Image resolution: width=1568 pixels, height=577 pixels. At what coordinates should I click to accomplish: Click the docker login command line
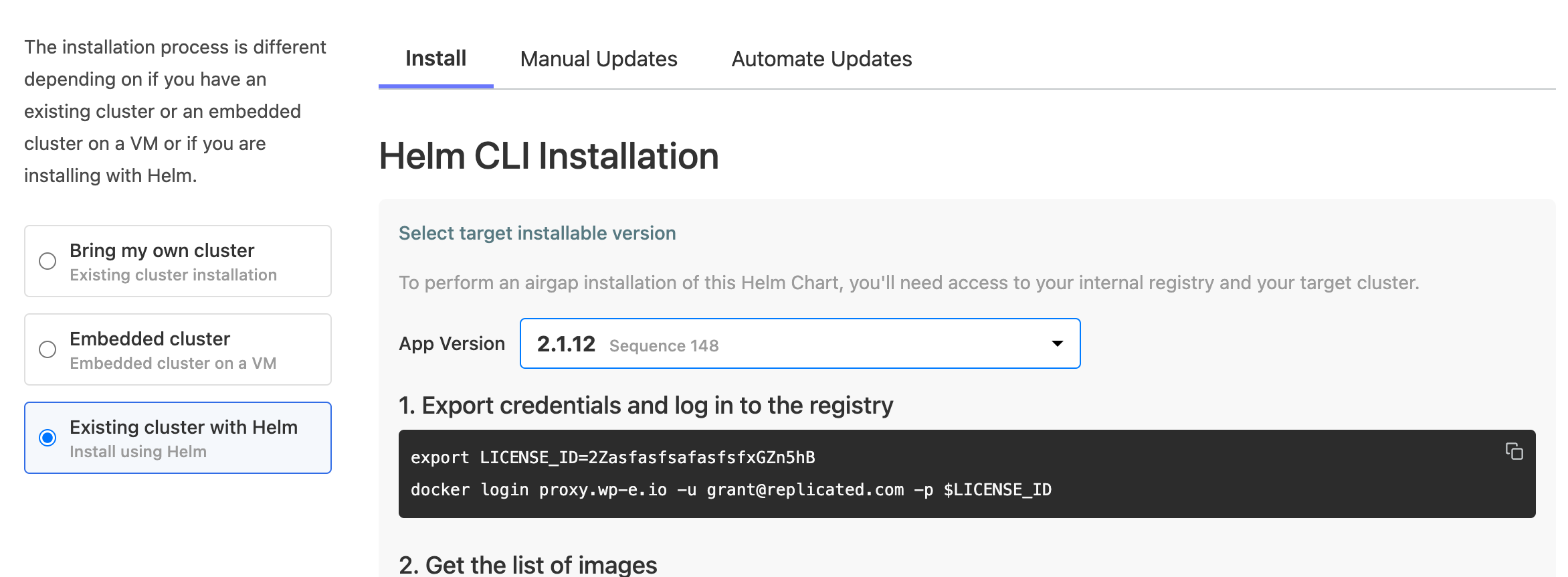(731, 489)
